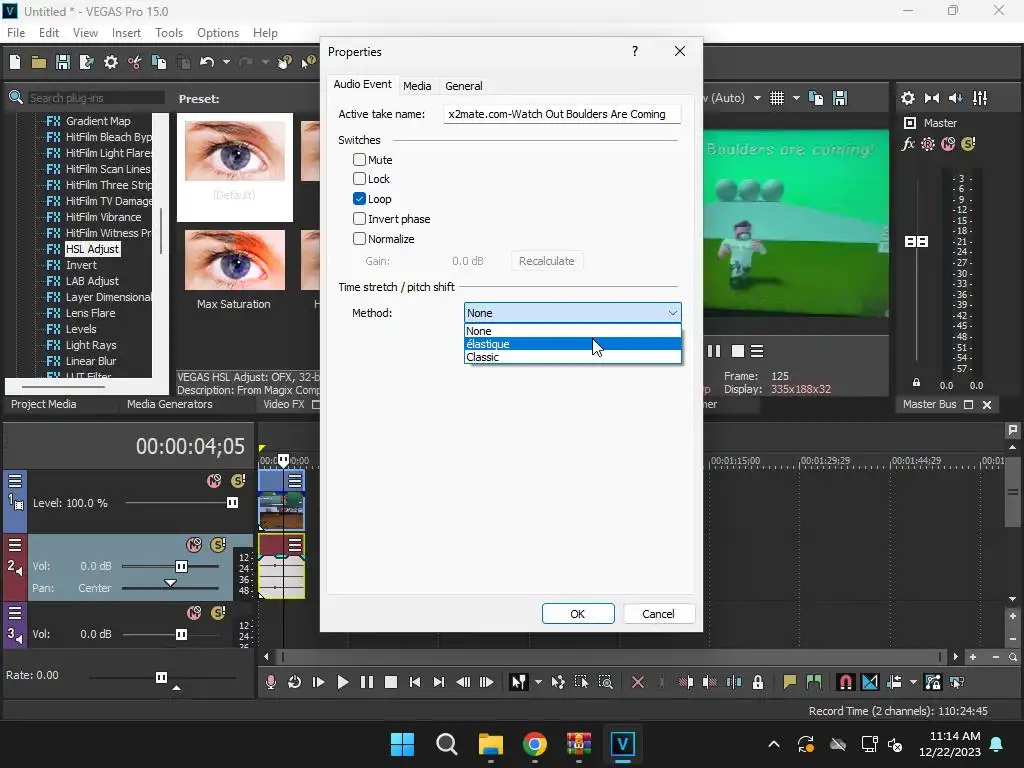This screenshot has width=1024, height=768.
Task: Toggle Mute on video track 1
Action: coord(214,481)
